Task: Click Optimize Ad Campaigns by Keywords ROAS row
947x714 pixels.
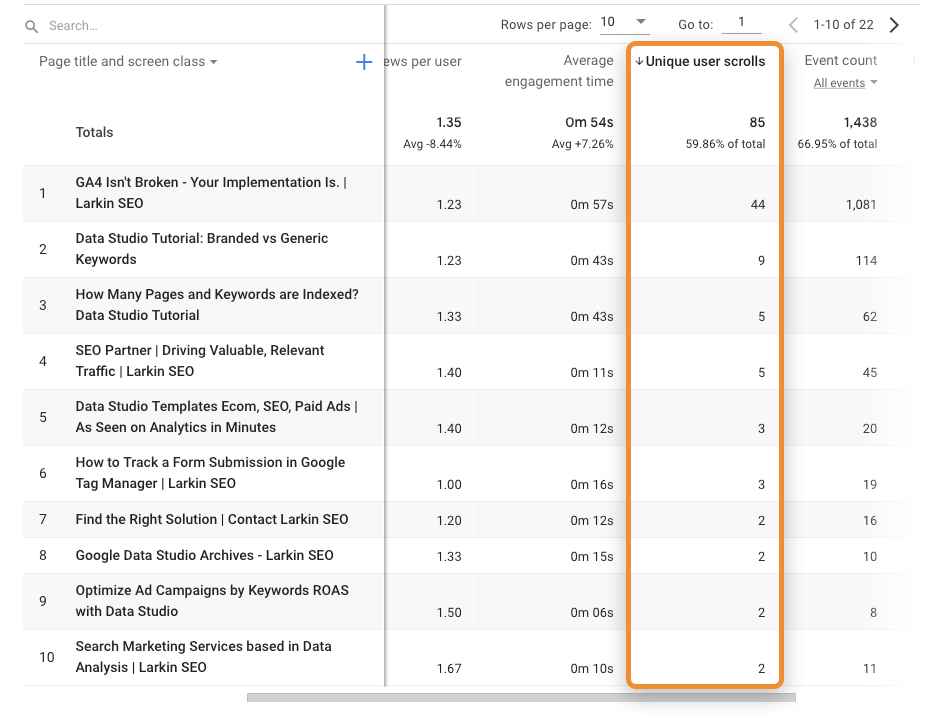Action: click(211, 600)
